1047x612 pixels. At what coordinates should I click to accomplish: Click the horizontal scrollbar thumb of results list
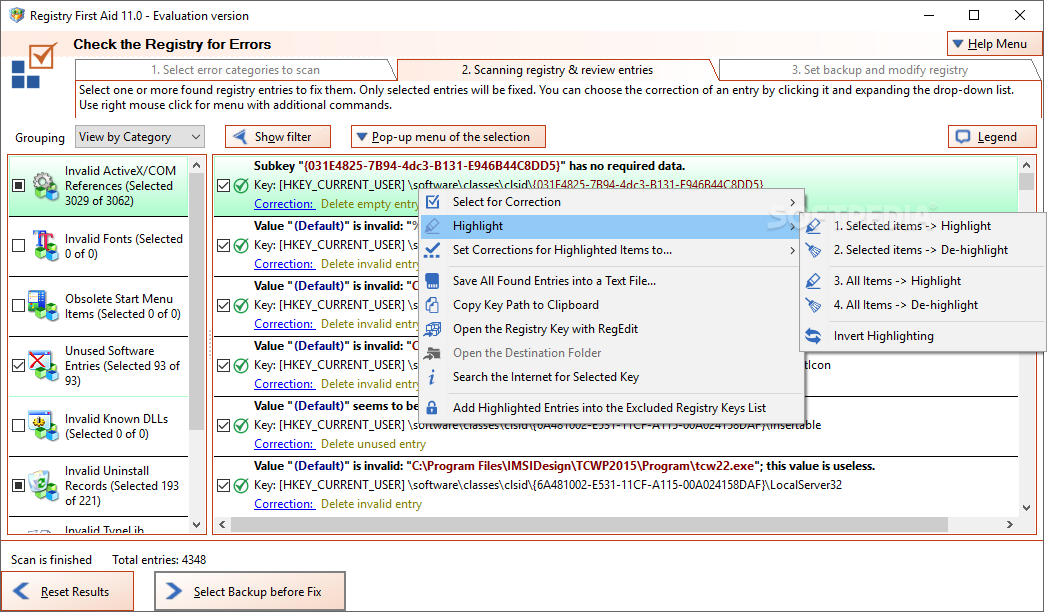(589, 525)
